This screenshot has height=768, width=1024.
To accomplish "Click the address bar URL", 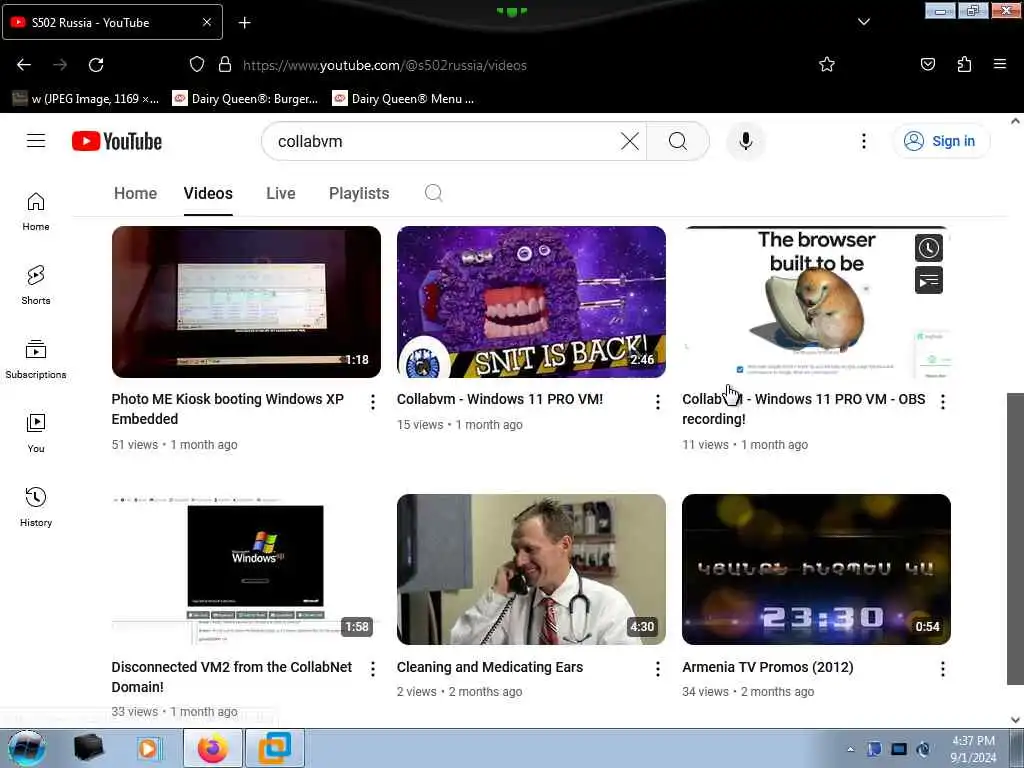I will pyautogui.click(x=385, y=65).
